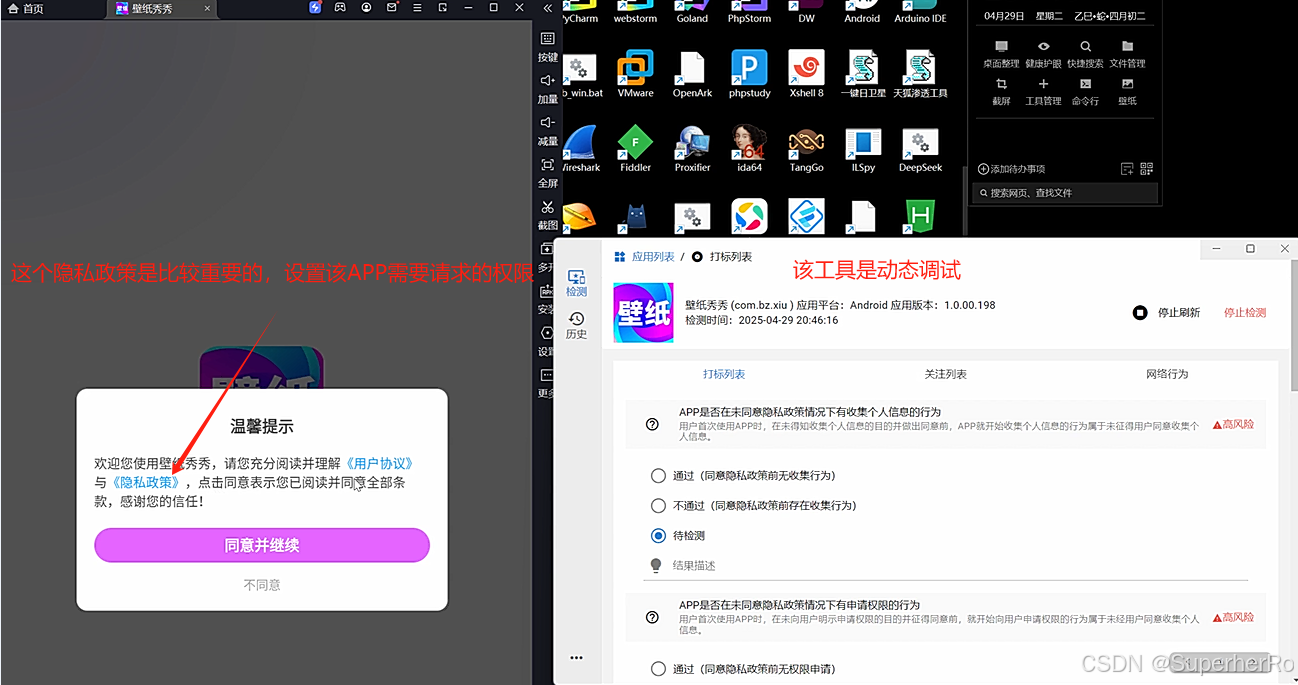Click help icon beside 申请权限 item
The image size is (1298, 685).
(x=653, y=617)
